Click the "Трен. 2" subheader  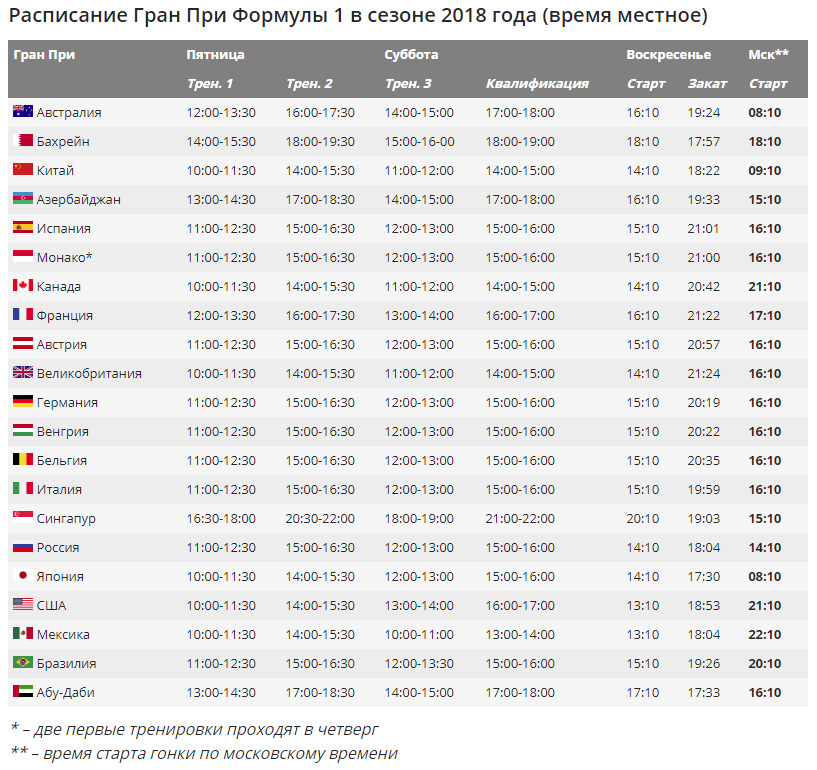pos(309,84)
